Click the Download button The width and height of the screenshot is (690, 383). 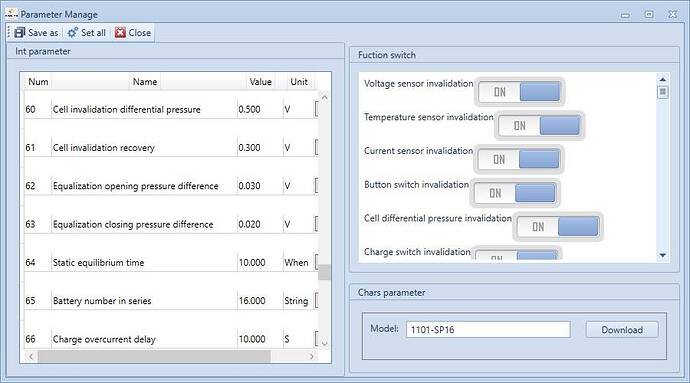point(622,330)
